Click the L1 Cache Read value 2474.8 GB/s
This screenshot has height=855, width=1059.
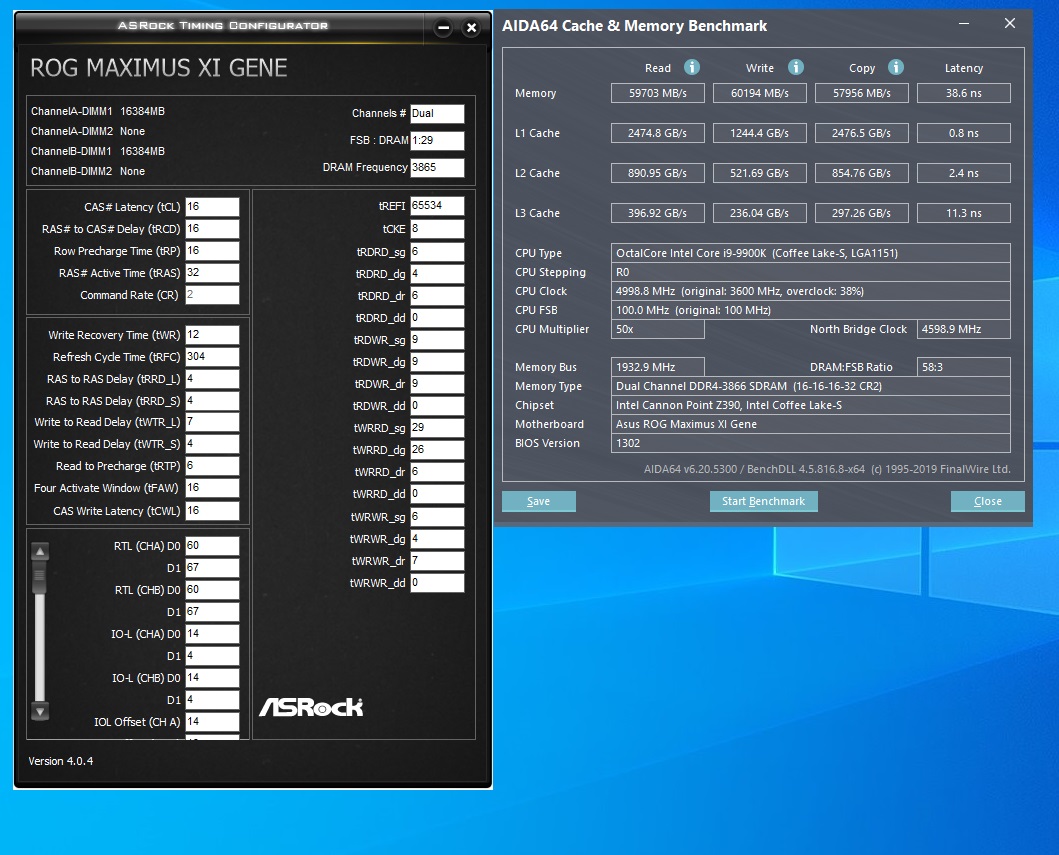[658, 133]
